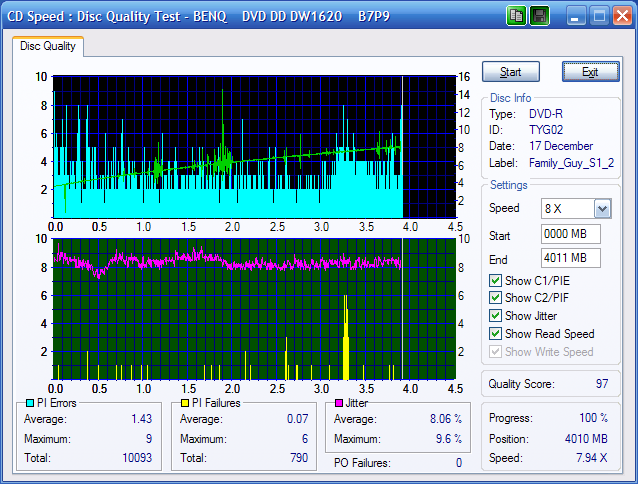Close the Disc Quality Test window
The width and height of the screenshot is (638, 484).
click(x=621, y=16)
